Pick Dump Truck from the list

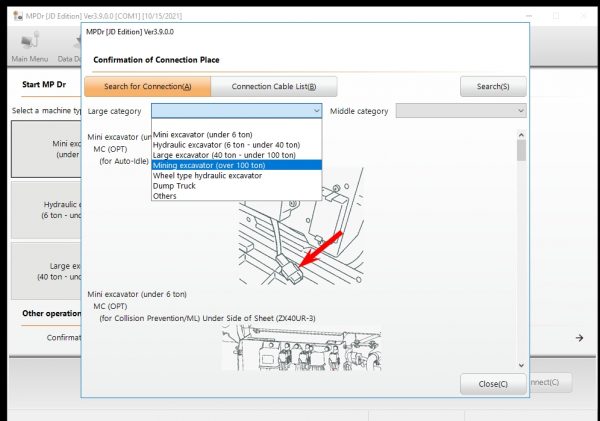[x=236, y=186]
